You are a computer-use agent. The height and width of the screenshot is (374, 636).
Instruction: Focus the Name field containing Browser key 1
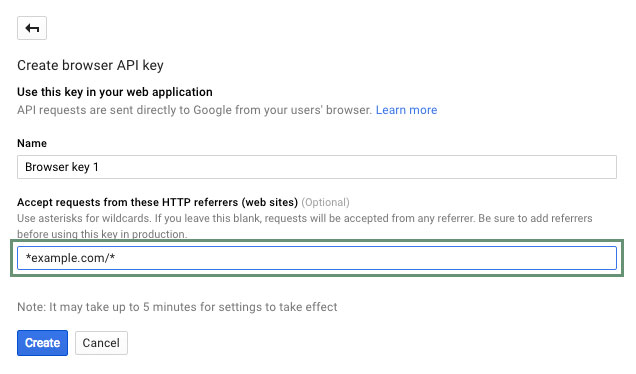tap(317, 167)
